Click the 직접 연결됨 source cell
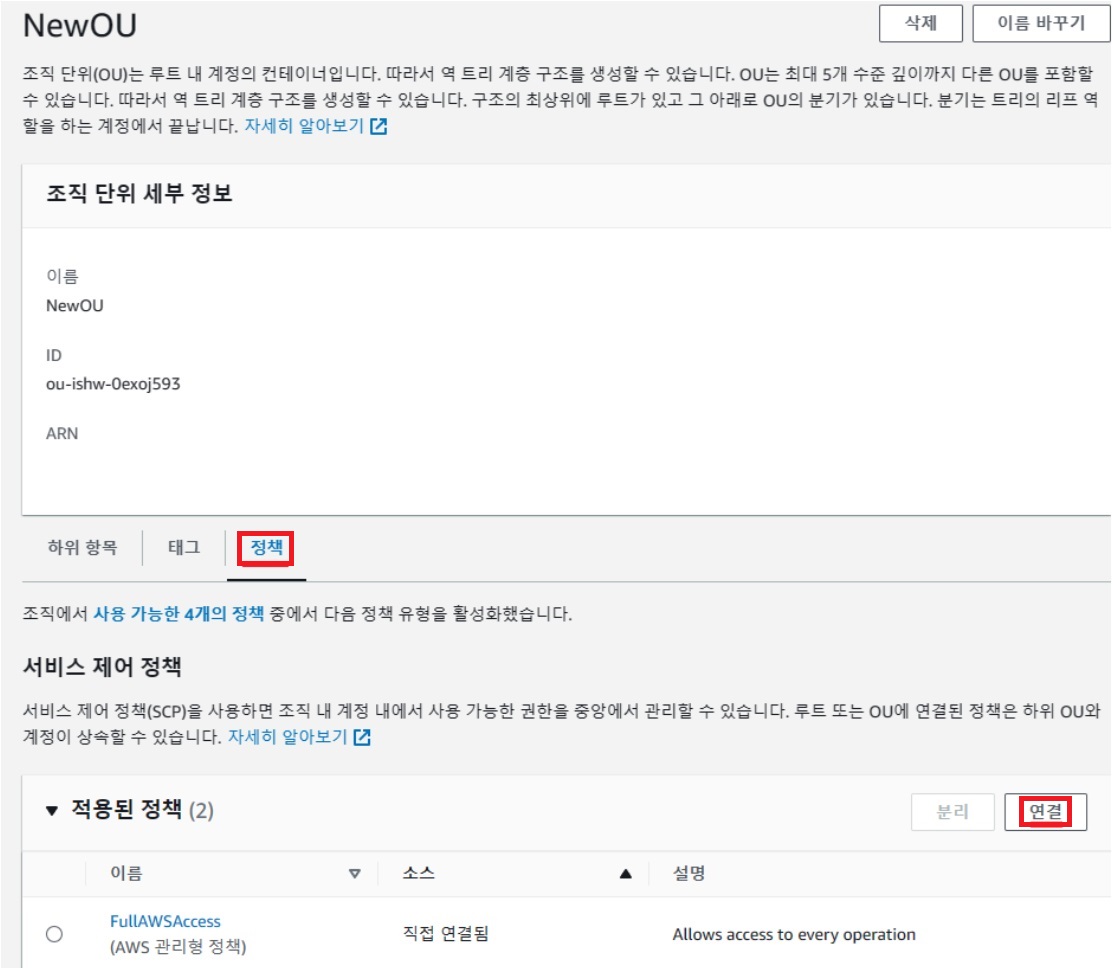 [x=446, y=933]
